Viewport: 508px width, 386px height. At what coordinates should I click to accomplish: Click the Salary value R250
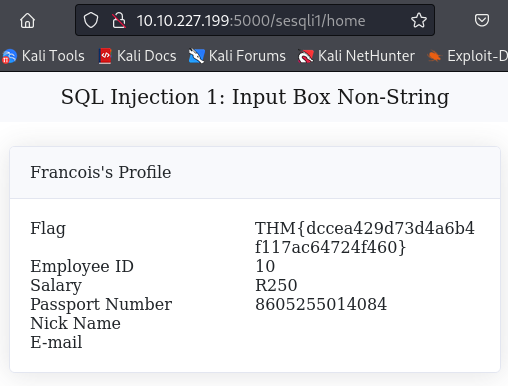click(x=276, y=285)
